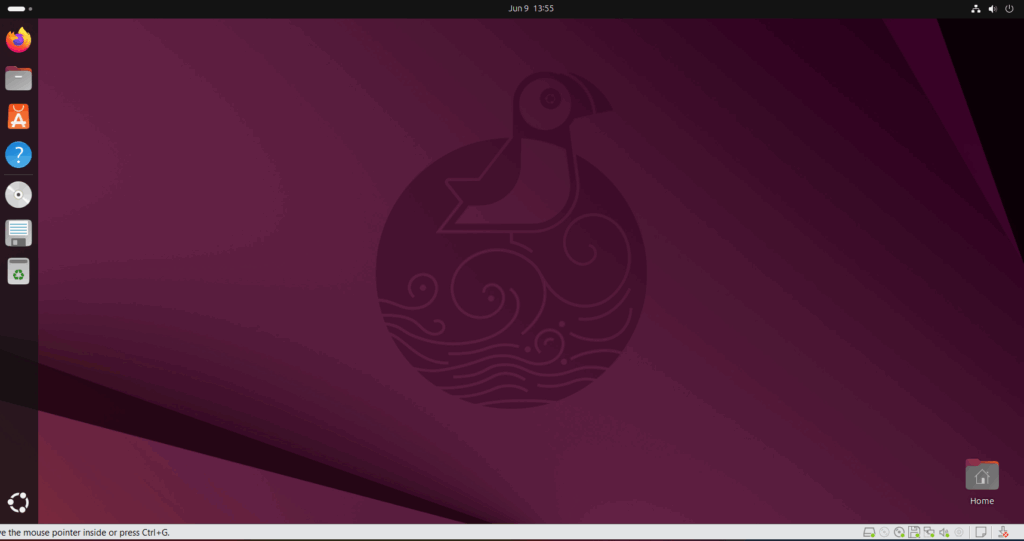Click the shared clipboard note status icon
Screen dimensions: 1024x541
[x=980, y=532]
